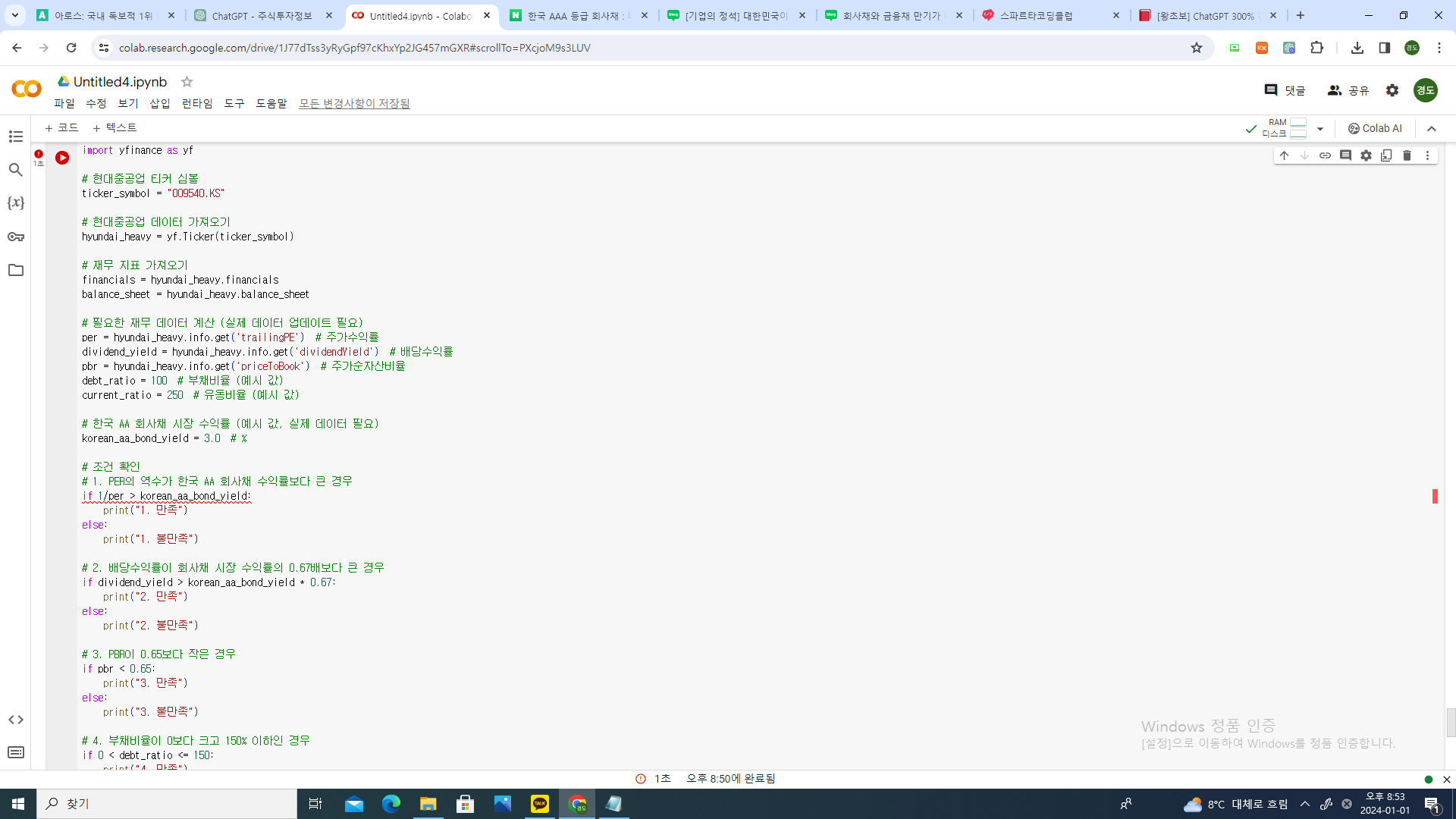The height and width of the screenshot is (819, 1456).
Task: Move cell down arrow
Action: (1304, 155)
